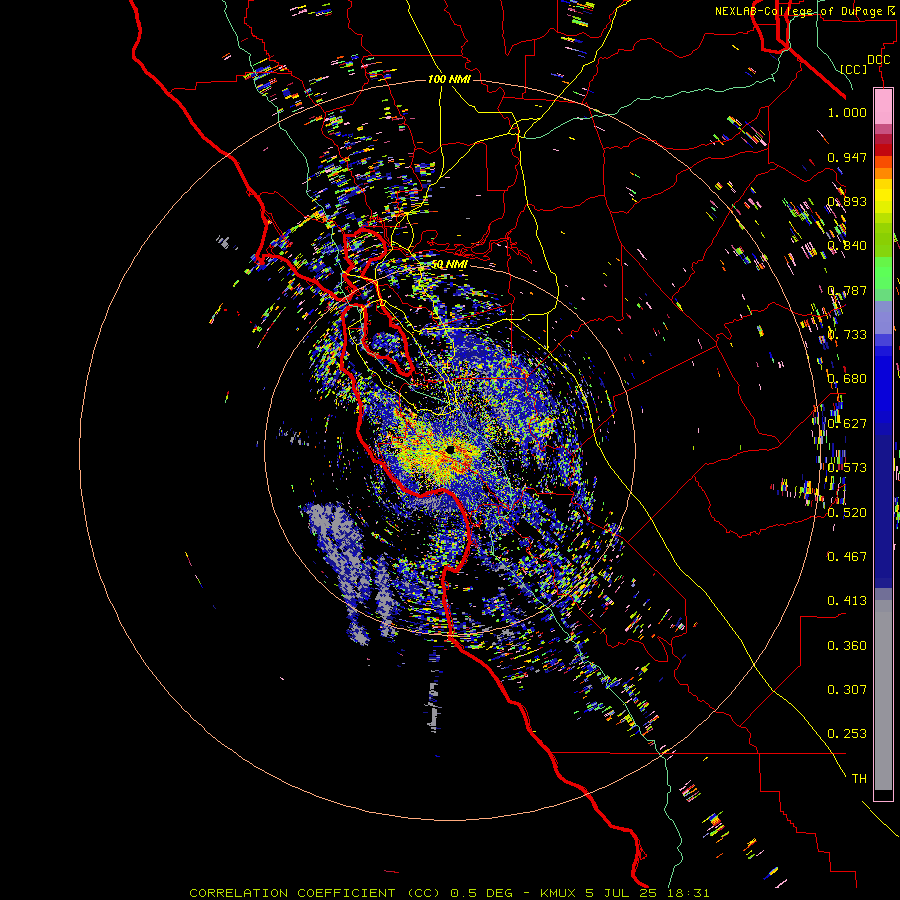The height and width of the screenshot is (900, 900).
Task: Click the gray segment of the color bar
Action: coord(883,695)
